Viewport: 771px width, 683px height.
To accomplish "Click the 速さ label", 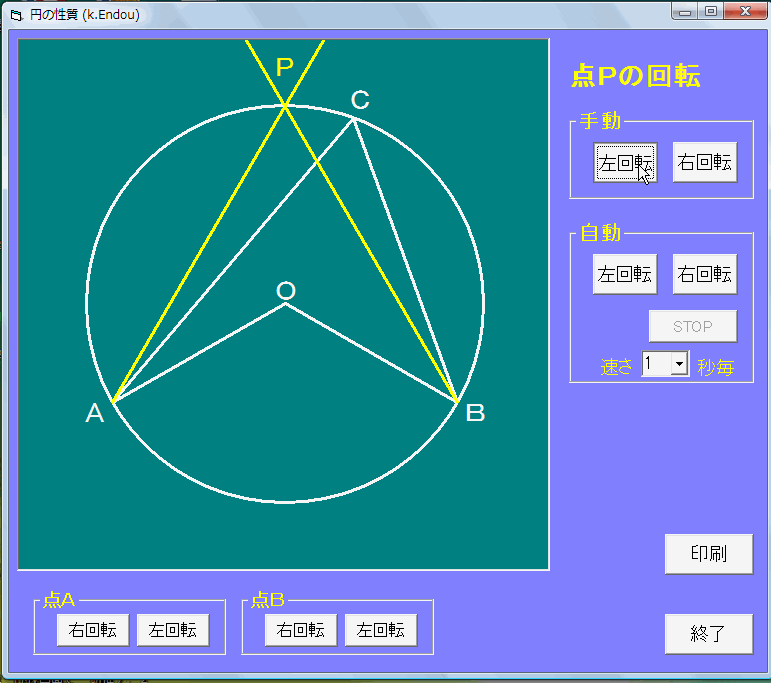I will tap(616, 367).
